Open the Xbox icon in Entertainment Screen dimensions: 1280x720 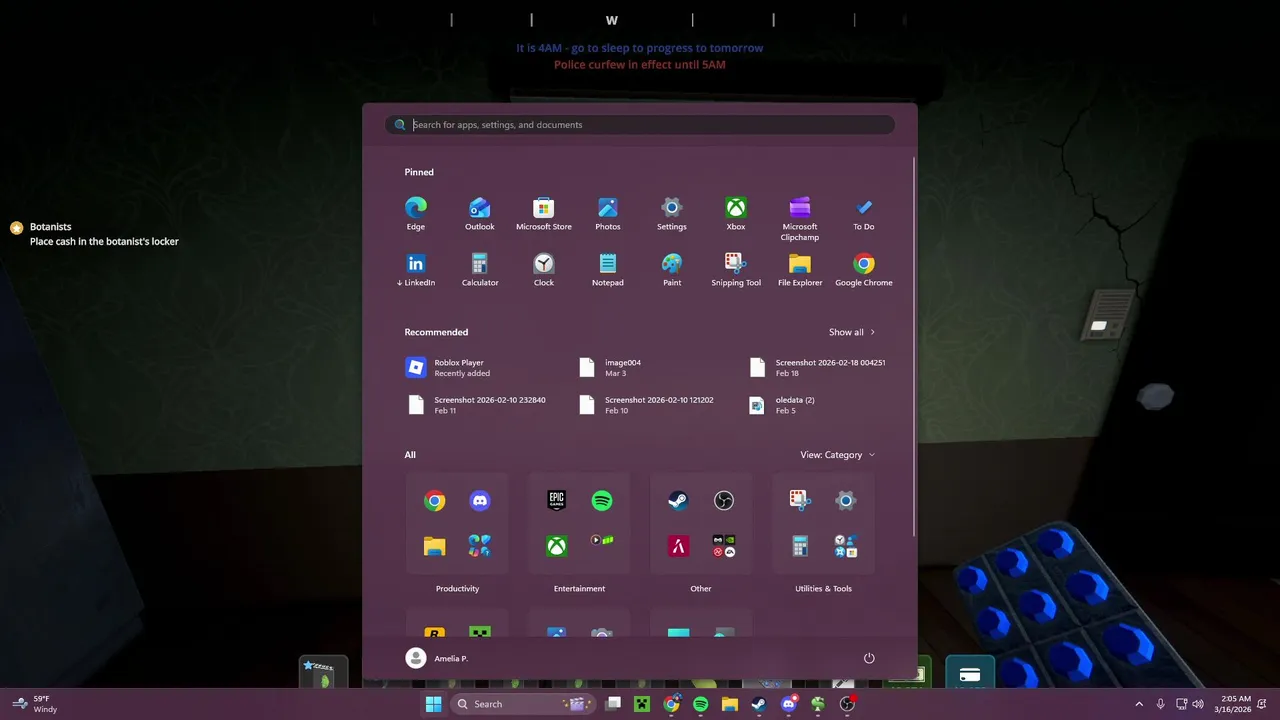(x=556, y=546)
